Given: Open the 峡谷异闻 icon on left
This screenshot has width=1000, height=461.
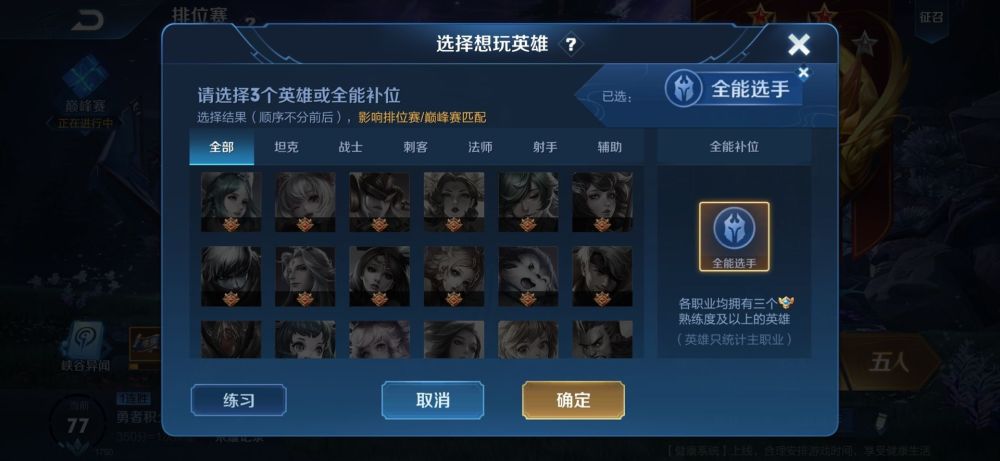Looking at the screenshot, I should coord(86,348).
